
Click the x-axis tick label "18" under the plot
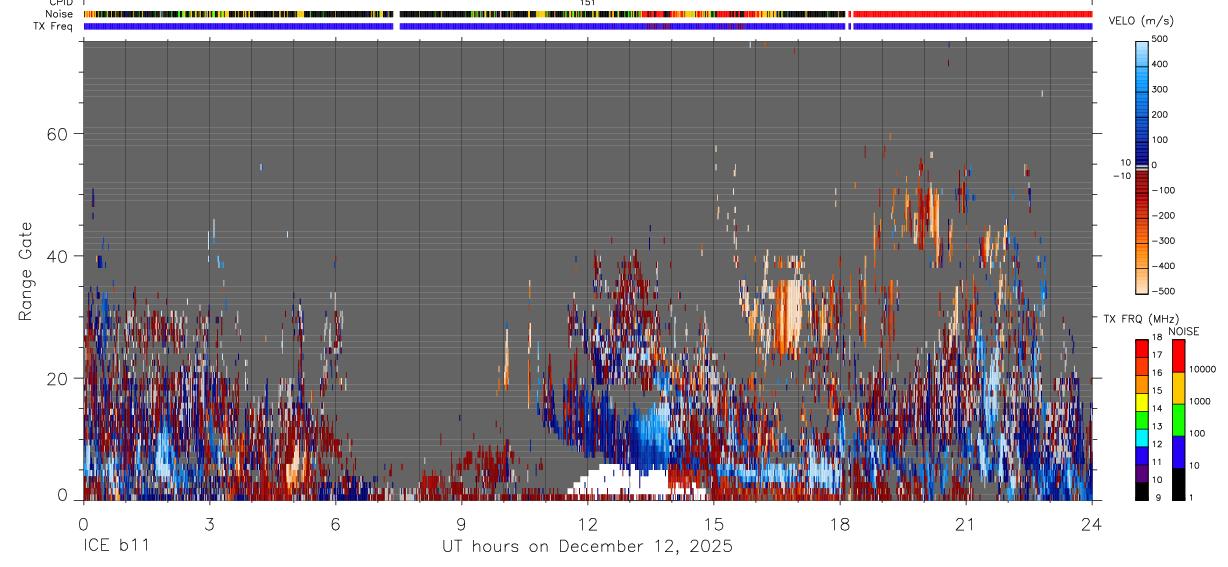pos(840,524)
